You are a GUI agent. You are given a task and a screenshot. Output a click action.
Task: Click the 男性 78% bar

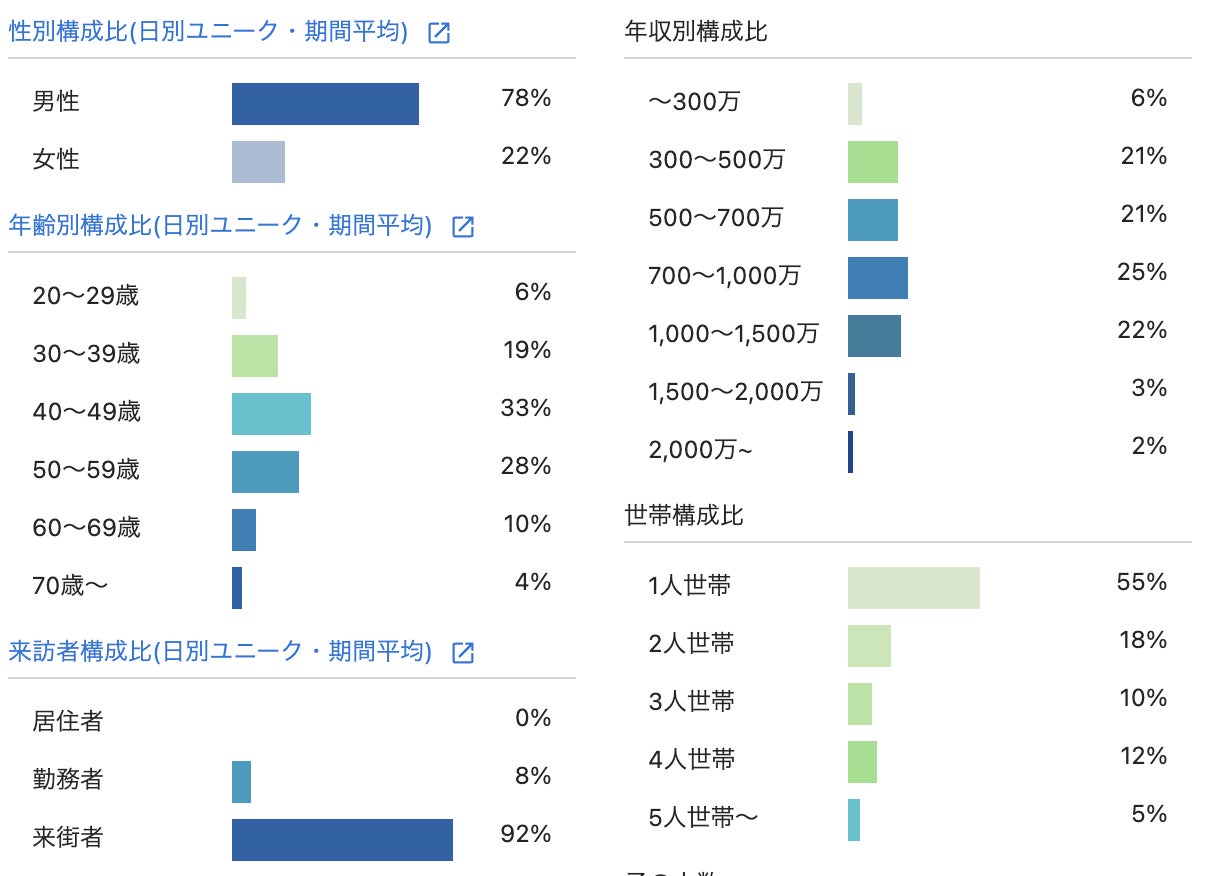pos(325,104)
